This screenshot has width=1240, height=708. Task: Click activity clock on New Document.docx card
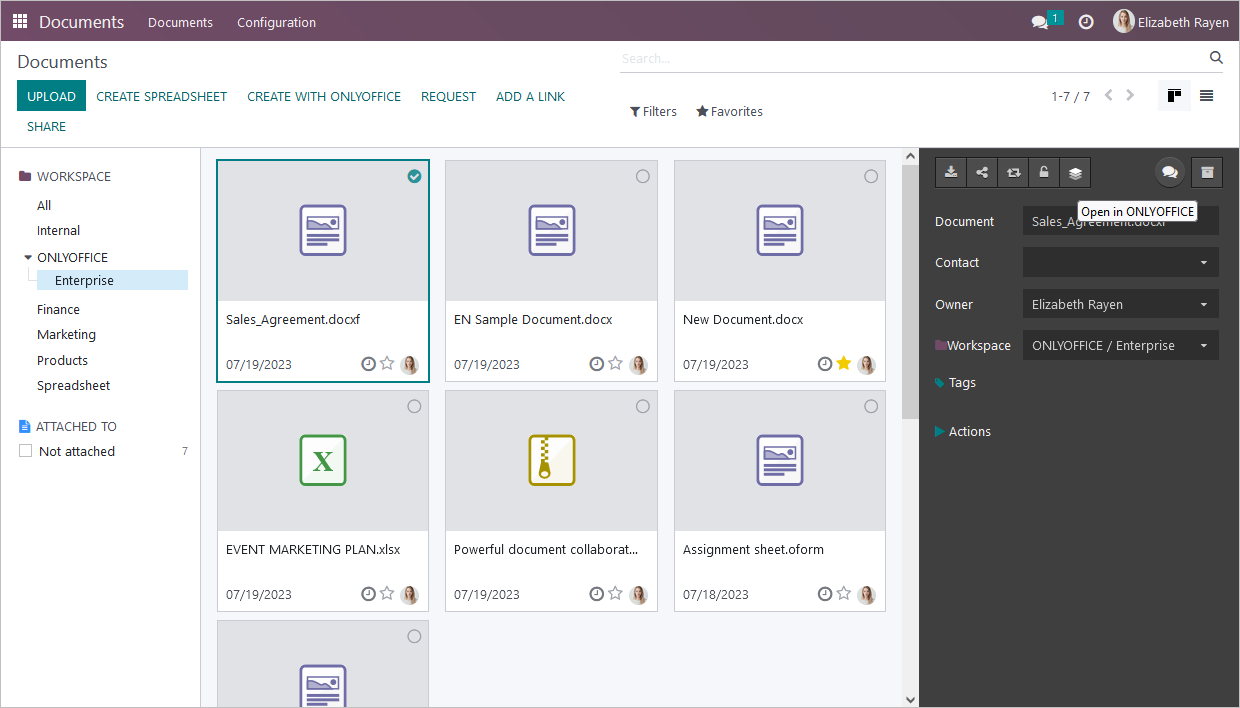point(825,364)
